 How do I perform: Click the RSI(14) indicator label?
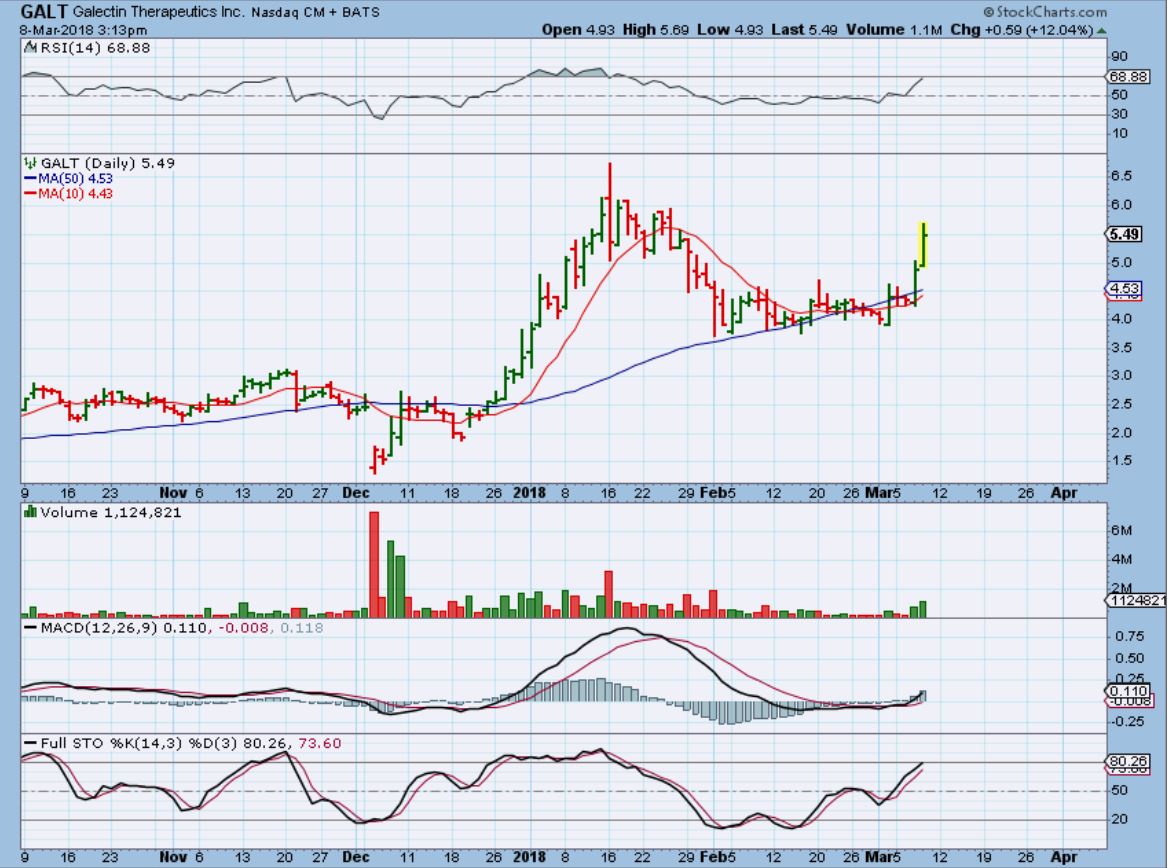65,48
